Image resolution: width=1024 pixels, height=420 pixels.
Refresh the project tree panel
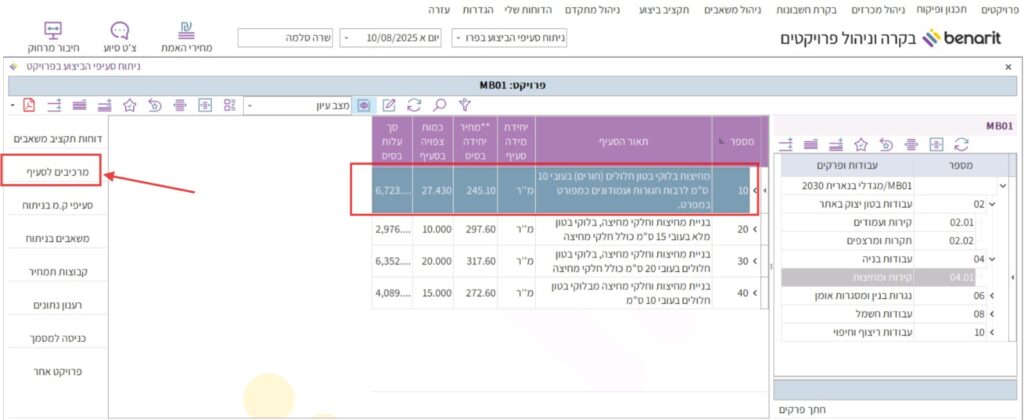pyautogui.click(x=962, y=144)
